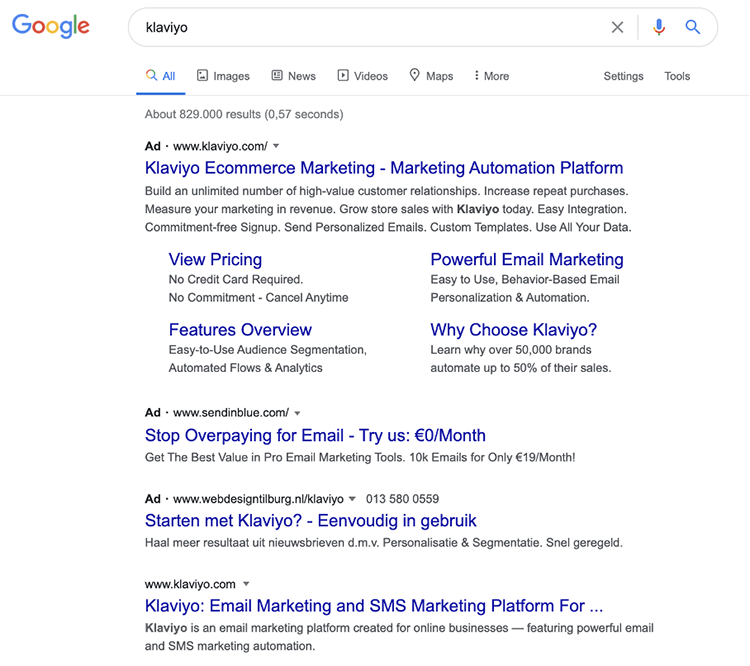This screenshot has width=750, height=666.
Task: Open the View Pricing sitelink
Action: click(x=215, y=260)
